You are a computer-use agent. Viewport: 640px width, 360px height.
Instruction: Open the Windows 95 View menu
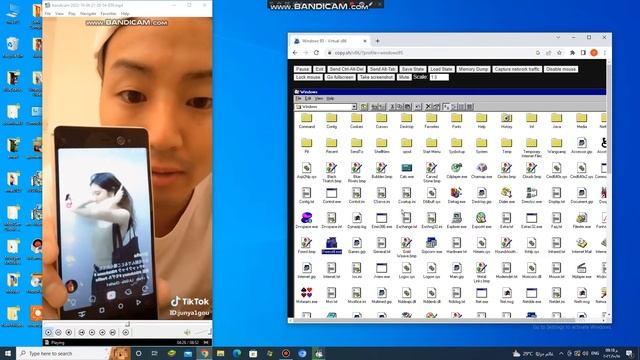319,99
